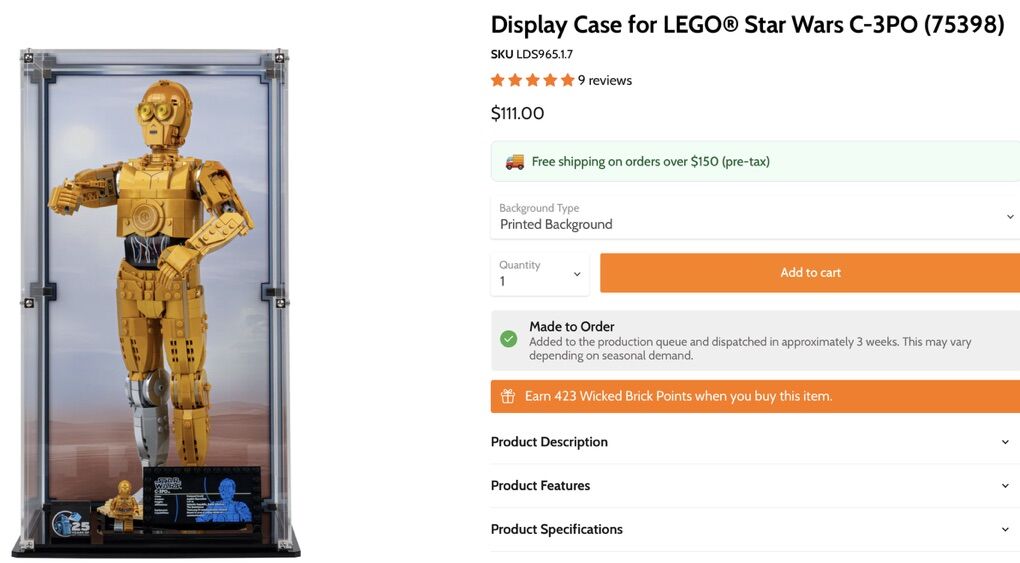Click the gift icon in the orange banner

point(508,396)
